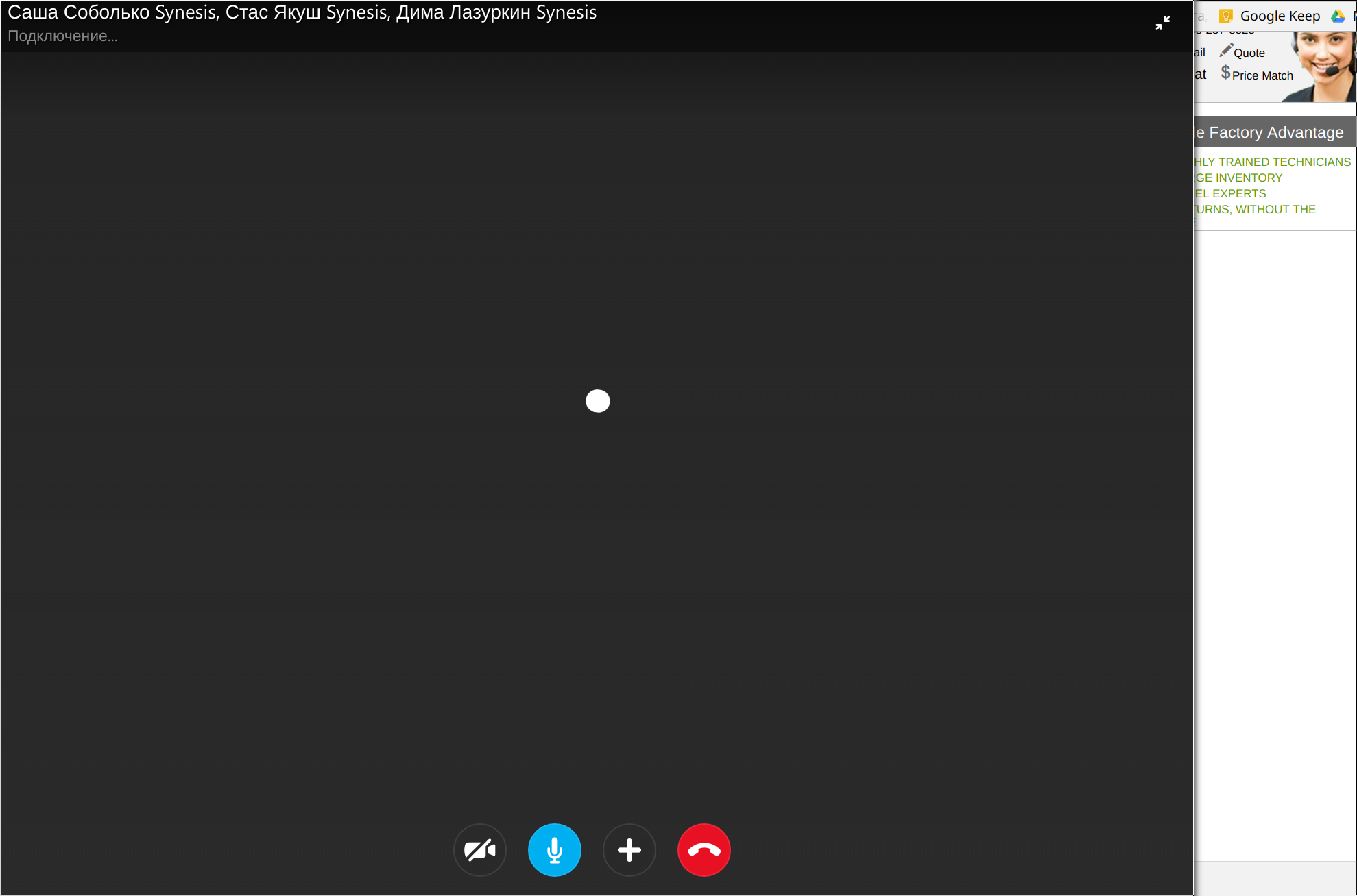Screen dimensions: 1357x896
Task: Select the call participants title text
Action: pyautogui.click(x=302, y=13)
